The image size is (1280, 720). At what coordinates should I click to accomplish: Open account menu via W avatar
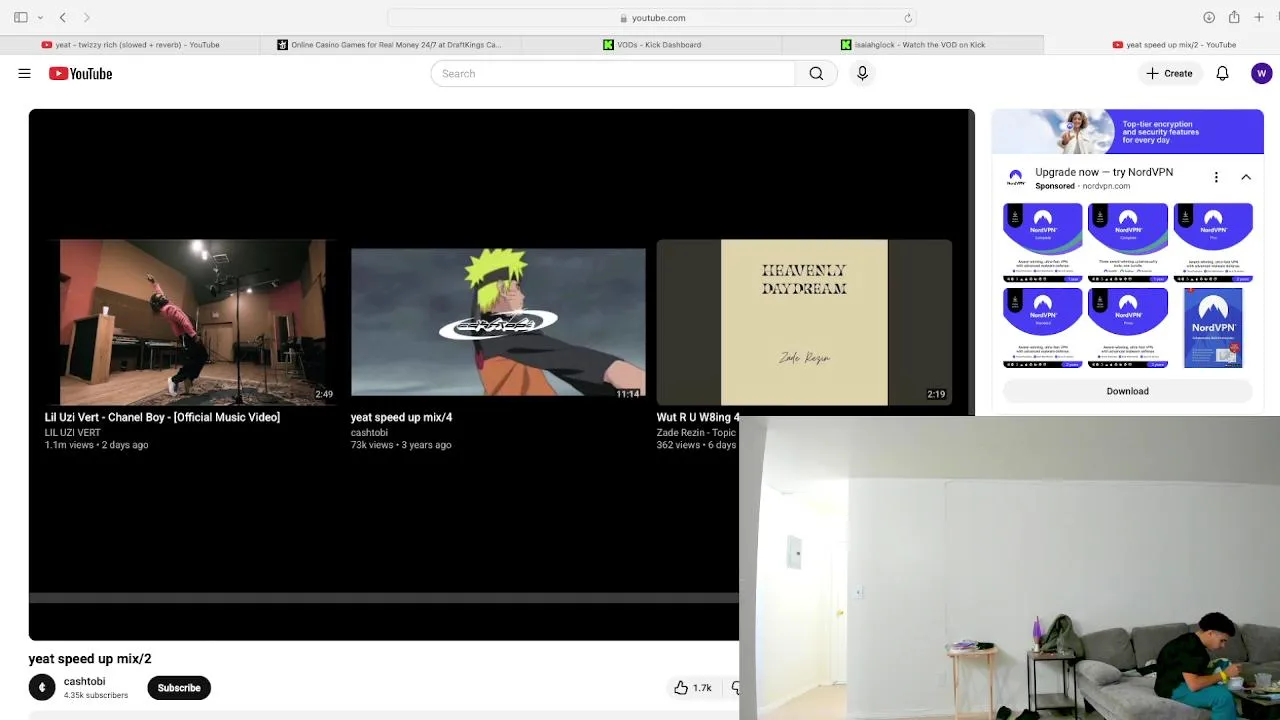click(1261, 73)
